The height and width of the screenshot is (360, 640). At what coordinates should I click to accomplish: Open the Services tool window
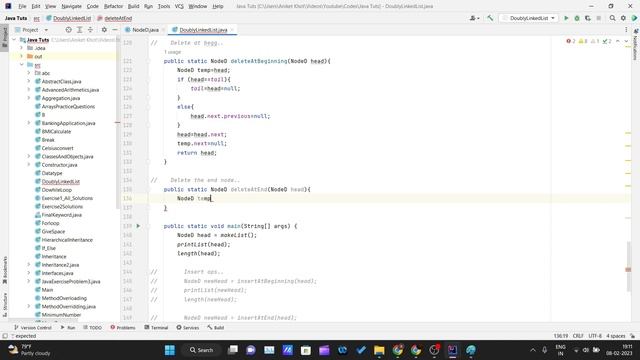tap(188, 327)
